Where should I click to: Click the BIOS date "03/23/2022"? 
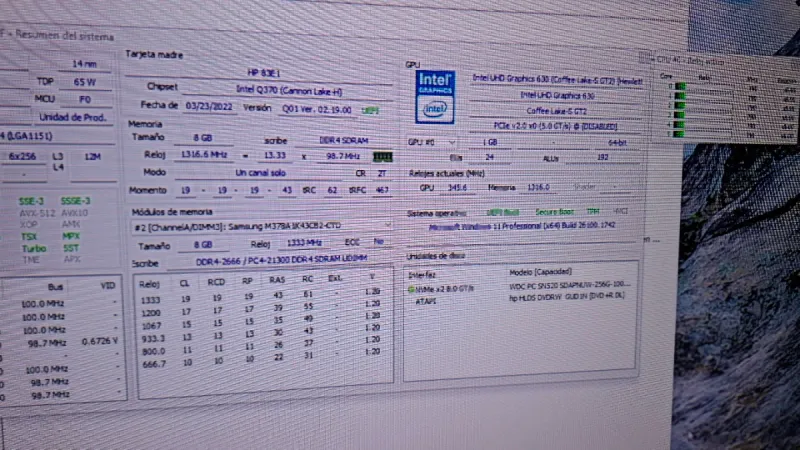(209, 107)
